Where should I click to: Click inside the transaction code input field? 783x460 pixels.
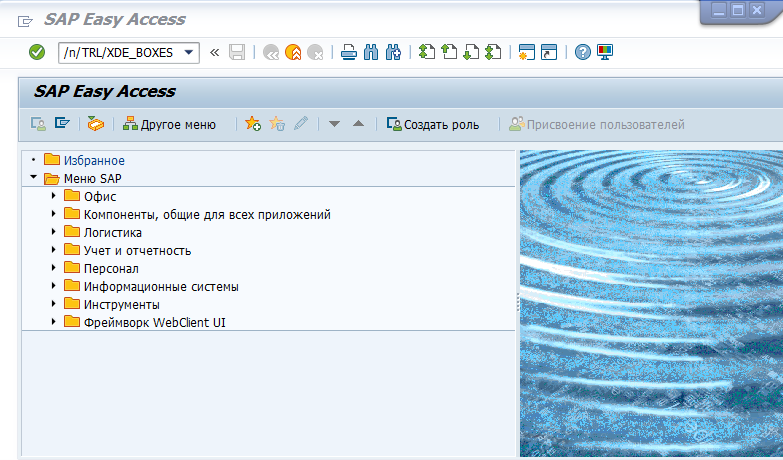coord(118,52)
